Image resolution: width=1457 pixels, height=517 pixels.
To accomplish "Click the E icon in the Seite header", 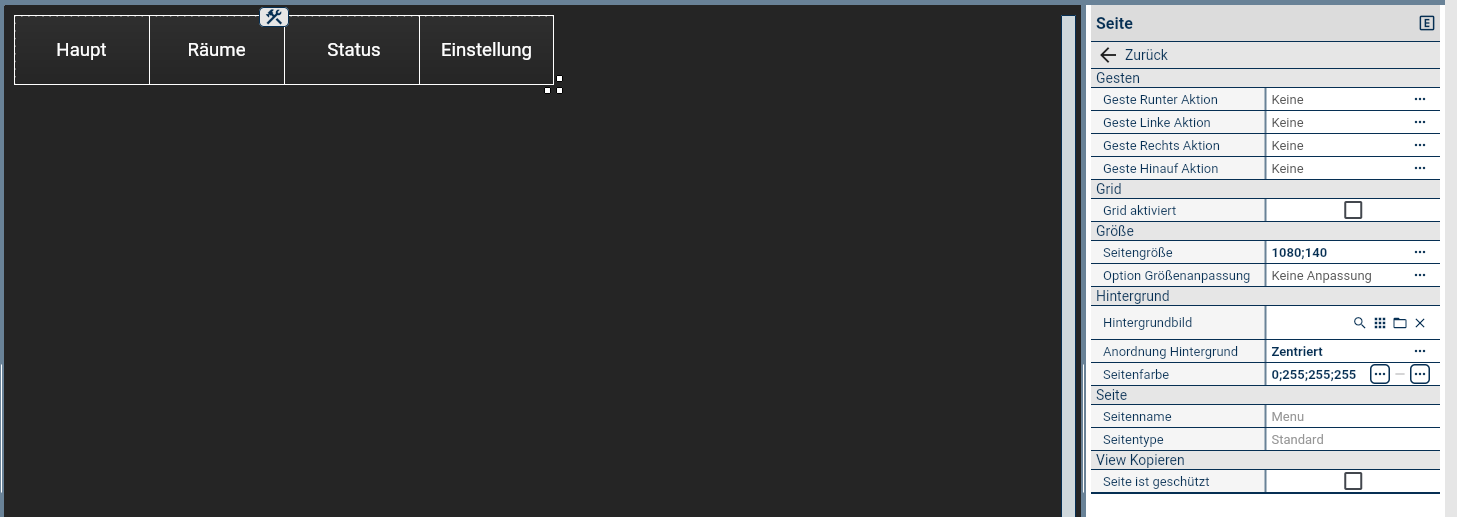I will click(x=1427, y=23).
